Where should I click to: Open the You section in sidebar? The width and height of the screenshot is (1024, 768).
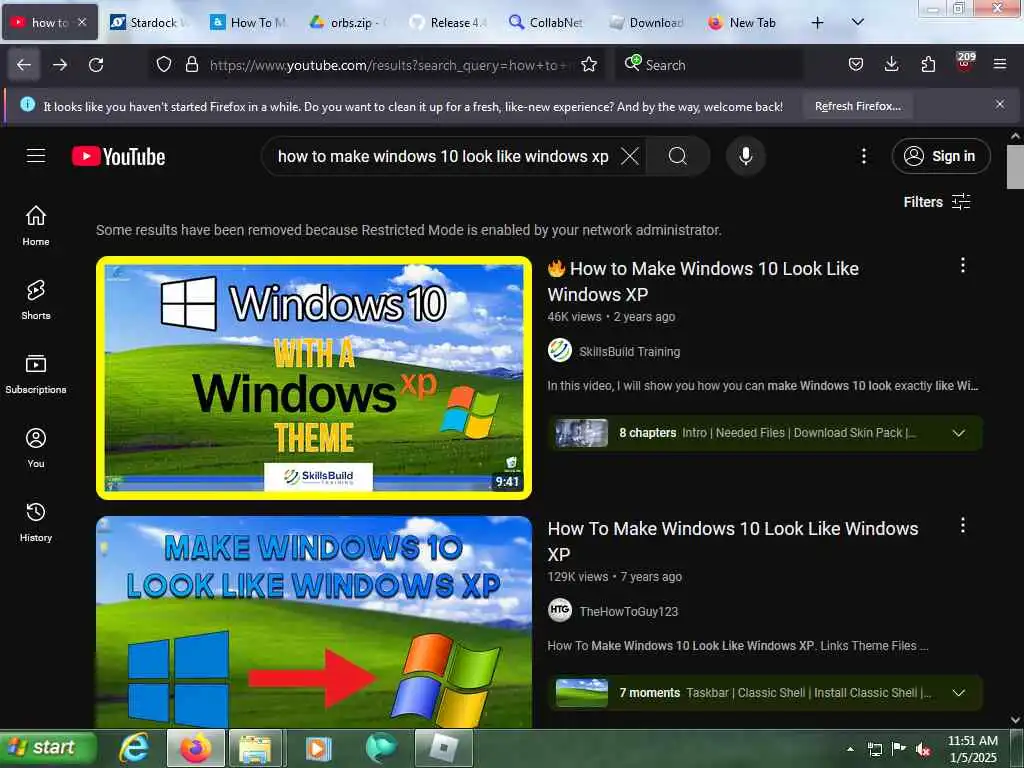pos(36,448)
